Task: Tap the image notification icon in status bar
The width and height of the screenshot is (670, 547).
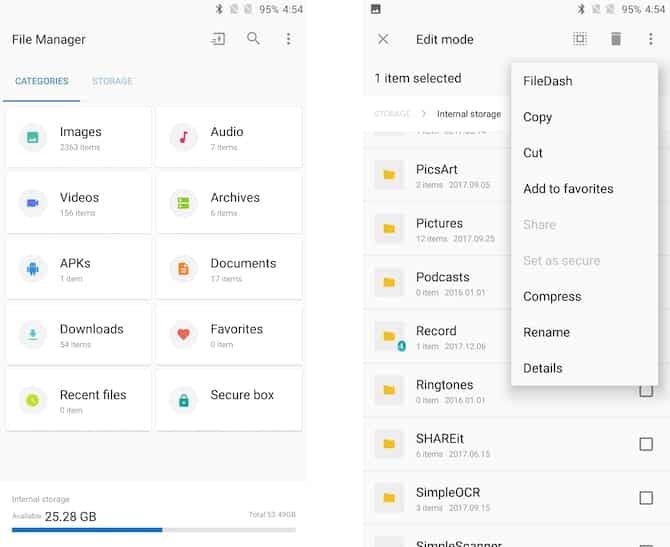Action: pyautogui.click(x=376, y=9)
